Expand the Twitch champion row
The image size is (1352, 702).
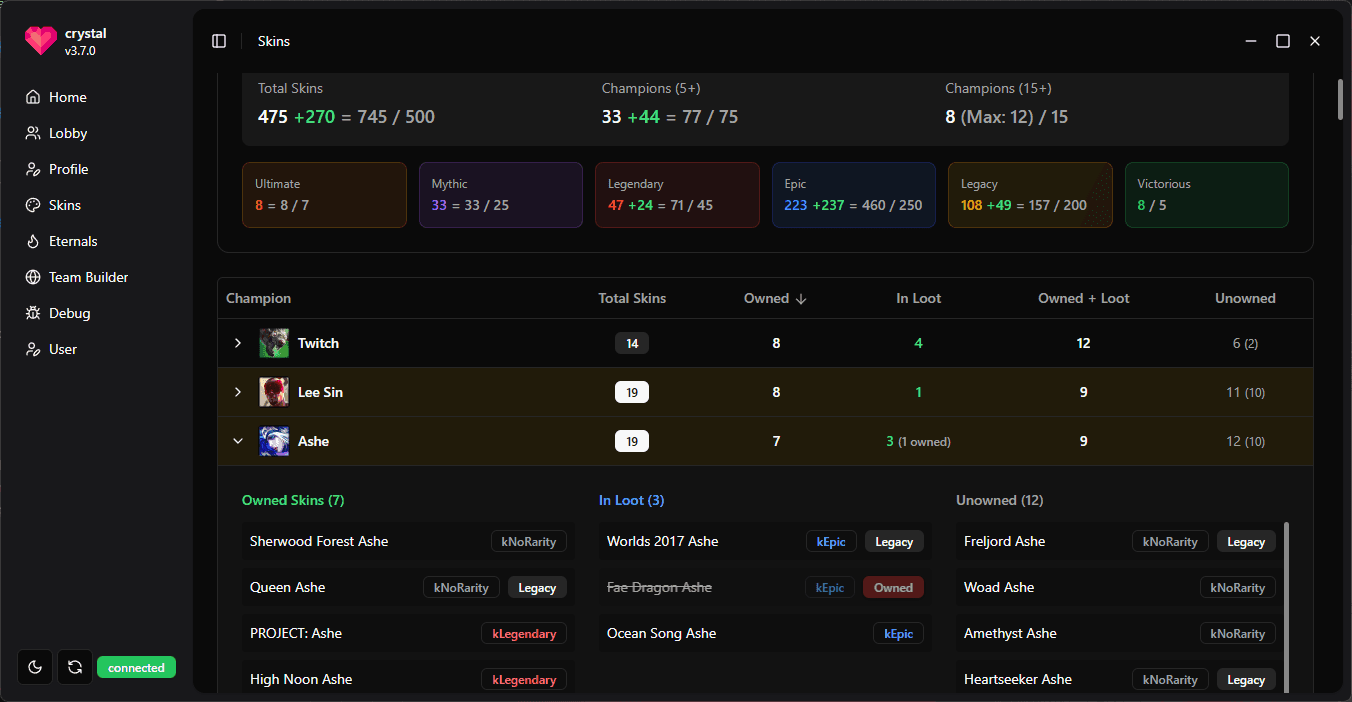click(x=237, y=342)
